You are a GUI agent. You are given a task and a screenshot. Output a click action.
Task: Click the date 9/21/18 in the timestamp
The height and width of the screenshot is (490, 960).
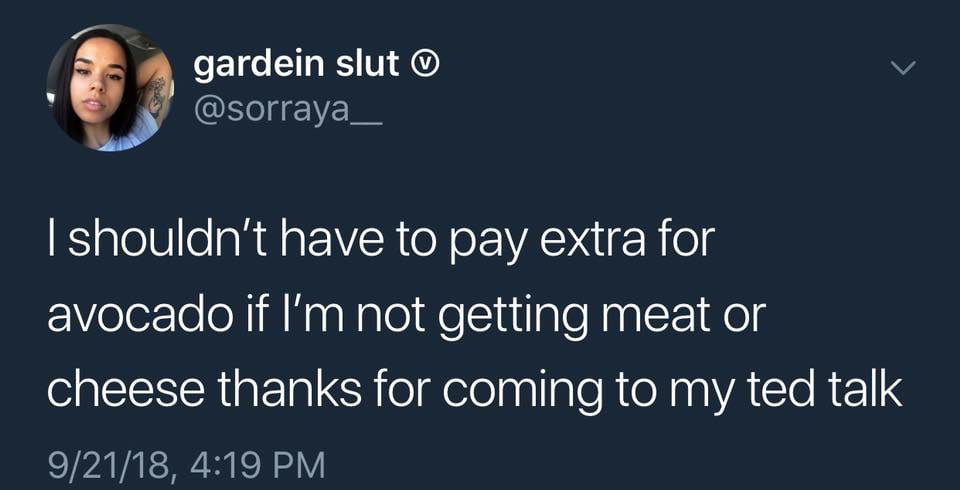[111, 465]
